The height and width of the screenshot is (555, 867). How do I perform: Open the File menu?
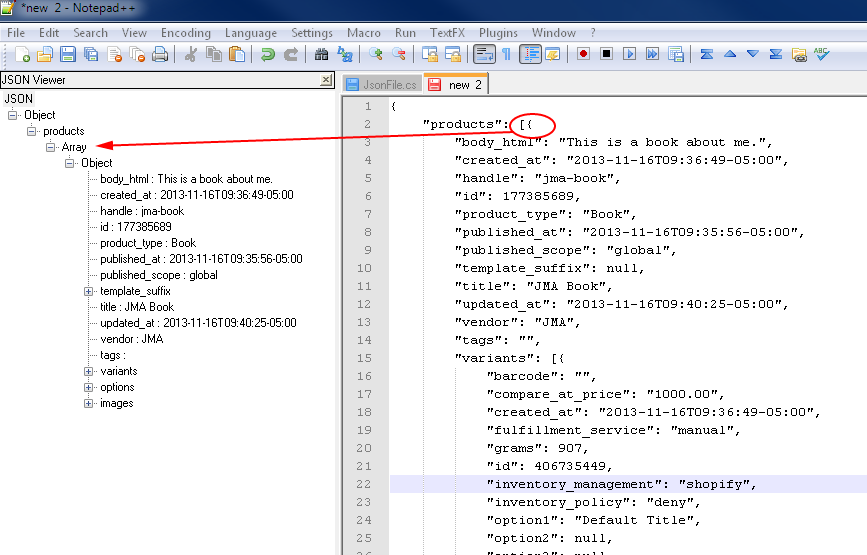coord(16,33)
